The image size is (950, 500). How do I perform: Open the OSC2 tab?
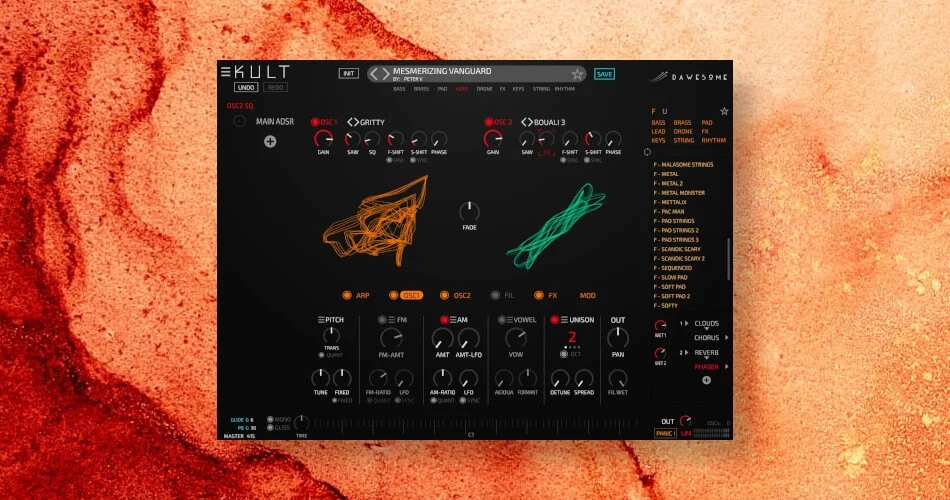click(x=462, y=295)
